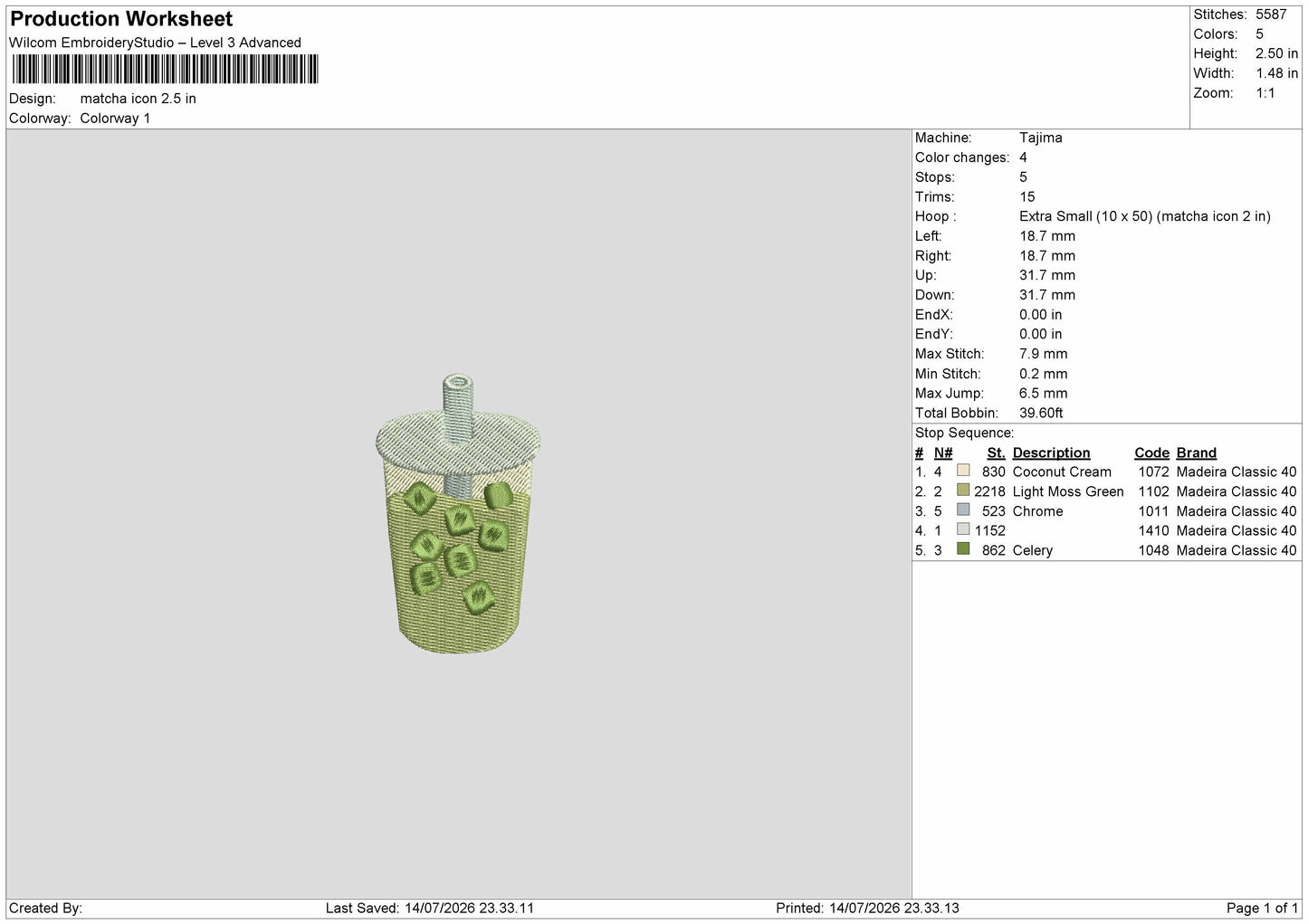
Task: Click the 'Code' column header
Action: click(1152, 453)
